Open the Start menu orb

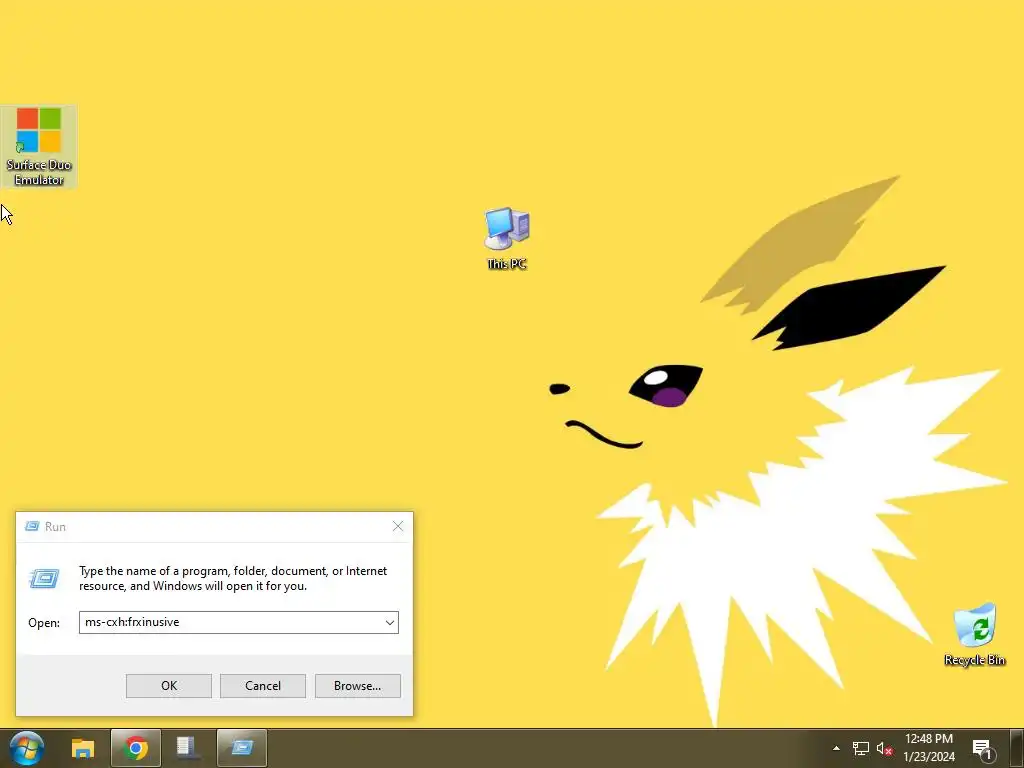tap(26, 748)
